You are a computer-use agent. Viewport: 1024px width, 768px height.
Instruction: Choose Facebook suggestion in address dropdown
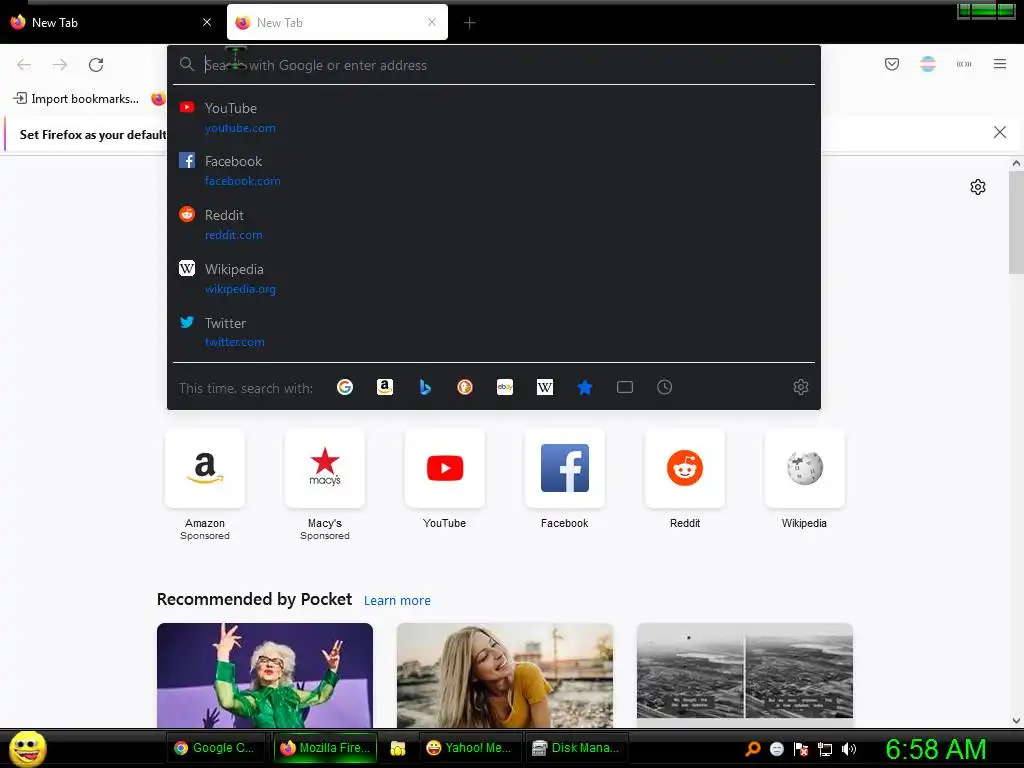tap(494, 170)
